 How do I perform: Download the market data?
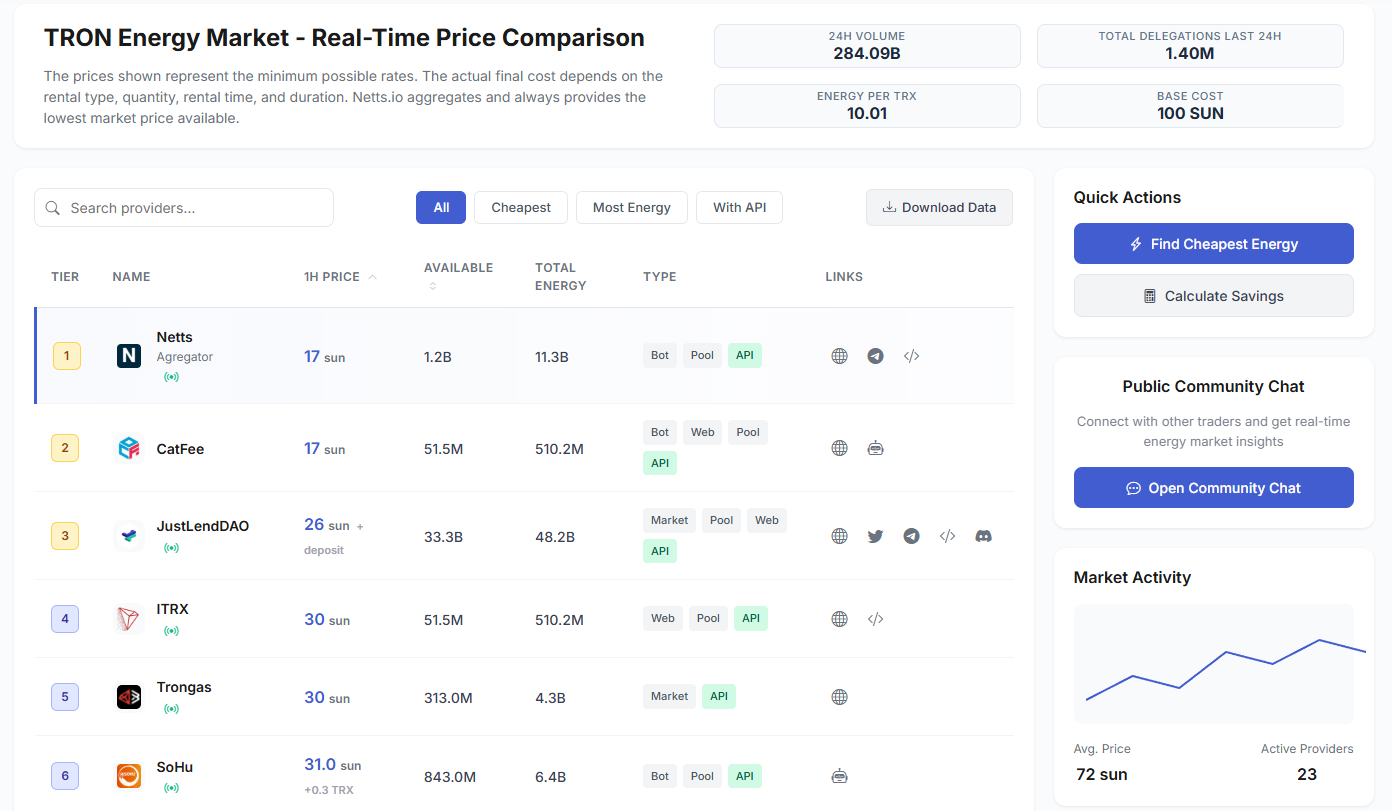coord(939,208)
